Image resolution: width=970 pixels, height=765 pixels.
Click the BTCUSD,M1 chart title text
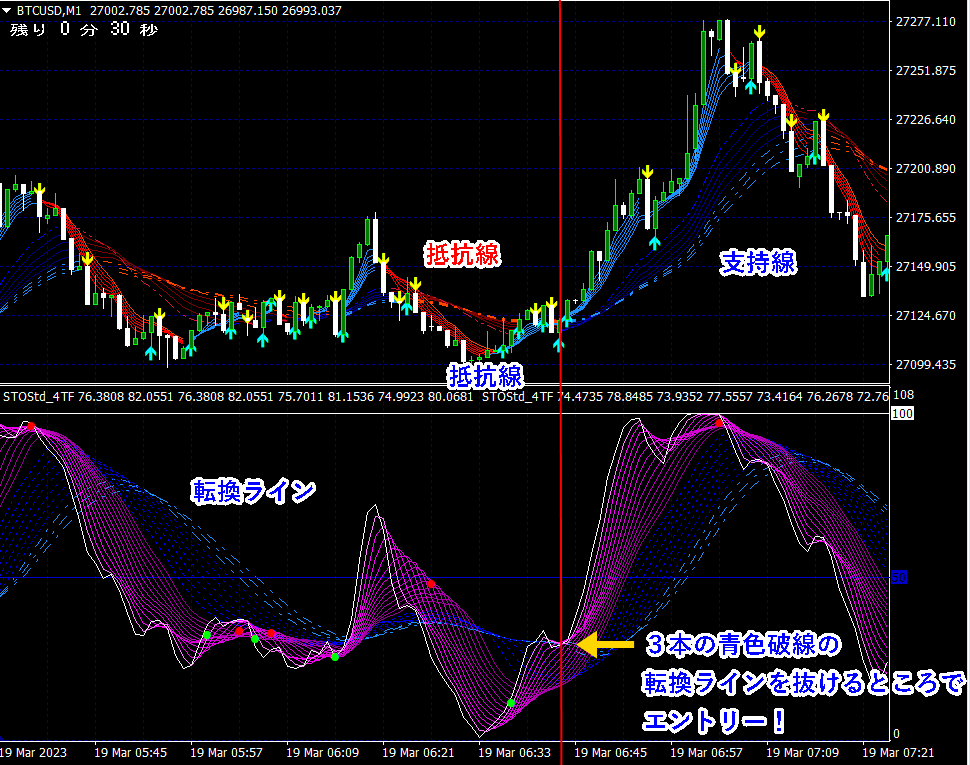pos(49,11)
